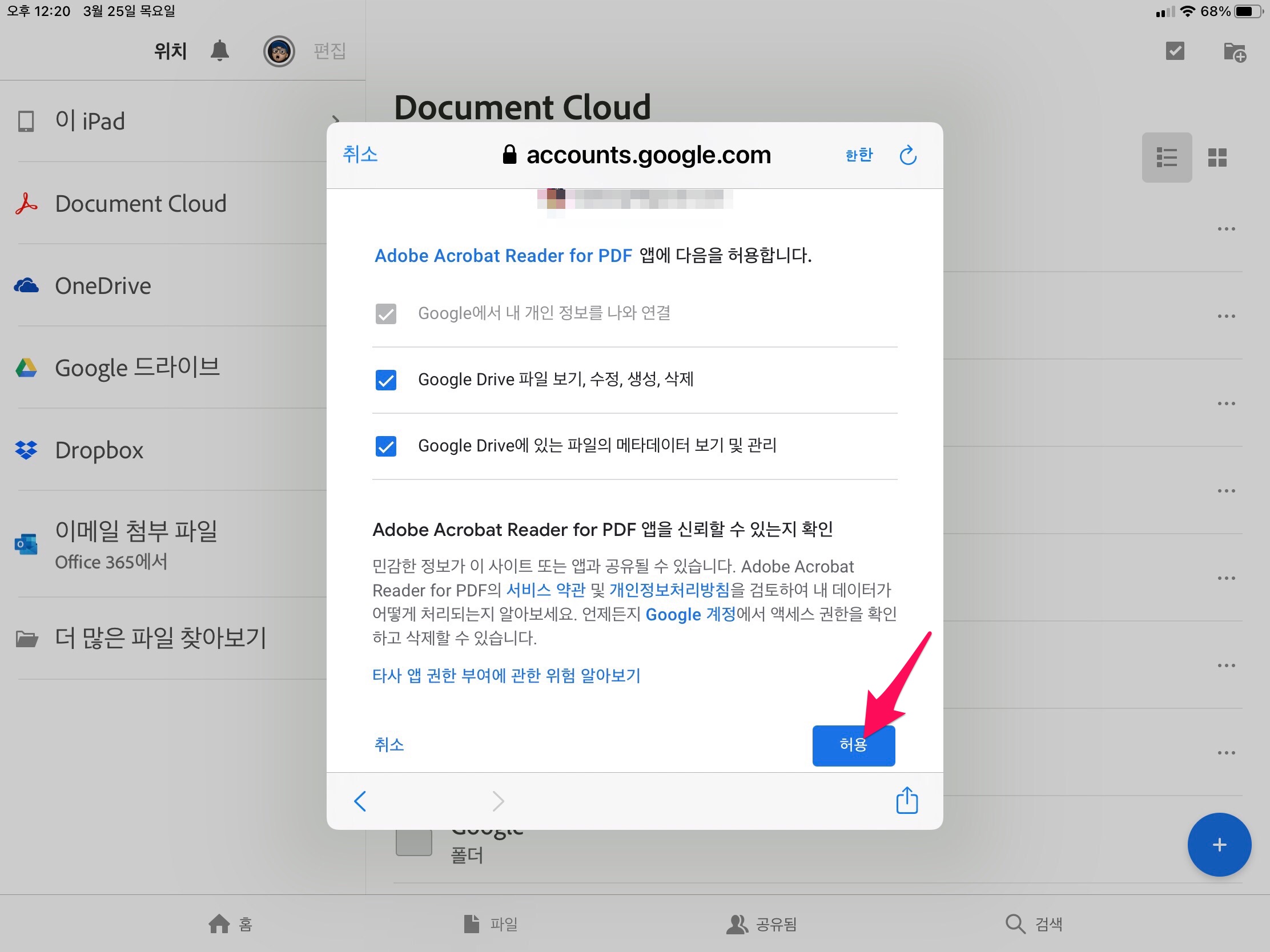The height and width of the screenshot is (952, 1270).
Task: Open the 검색 tab
Action: (1034, 924)
